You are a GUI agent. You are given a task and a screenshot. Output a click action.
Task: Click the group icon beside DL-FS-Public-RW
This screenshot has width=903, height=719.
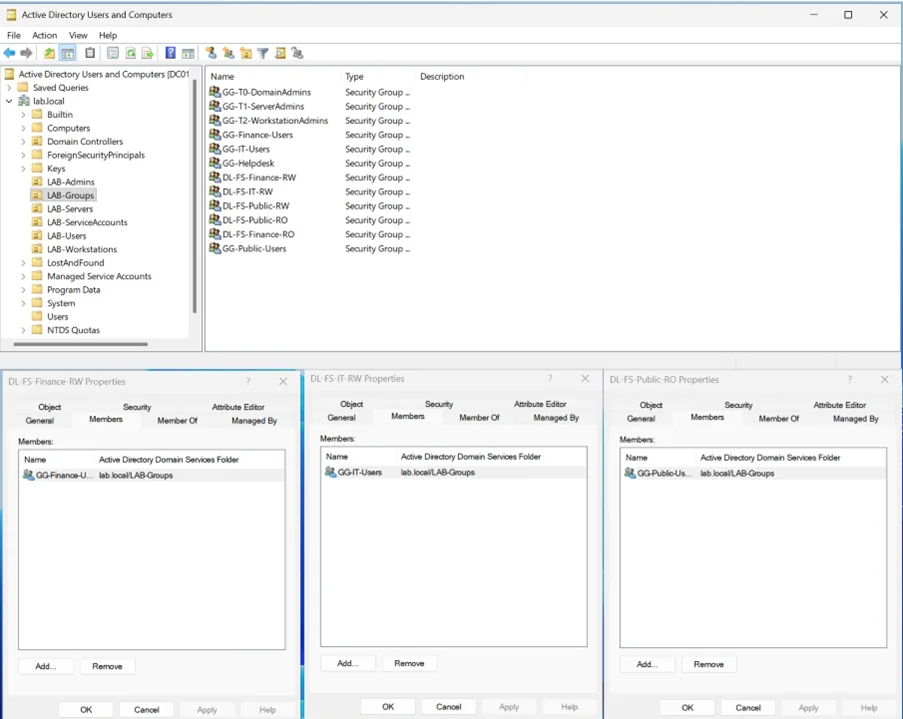pos(215,206)
